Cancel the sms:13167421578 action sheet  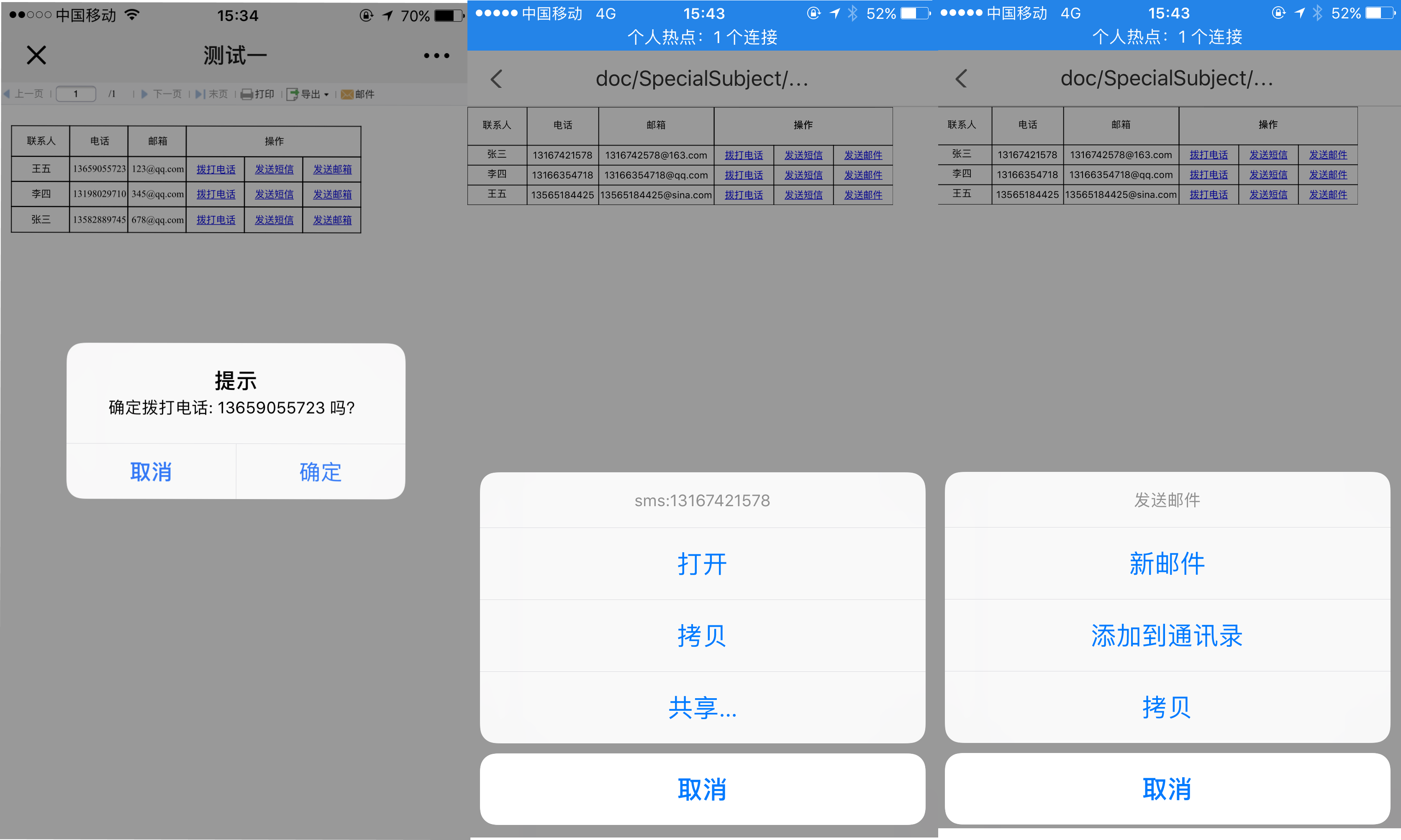point(702,789)
